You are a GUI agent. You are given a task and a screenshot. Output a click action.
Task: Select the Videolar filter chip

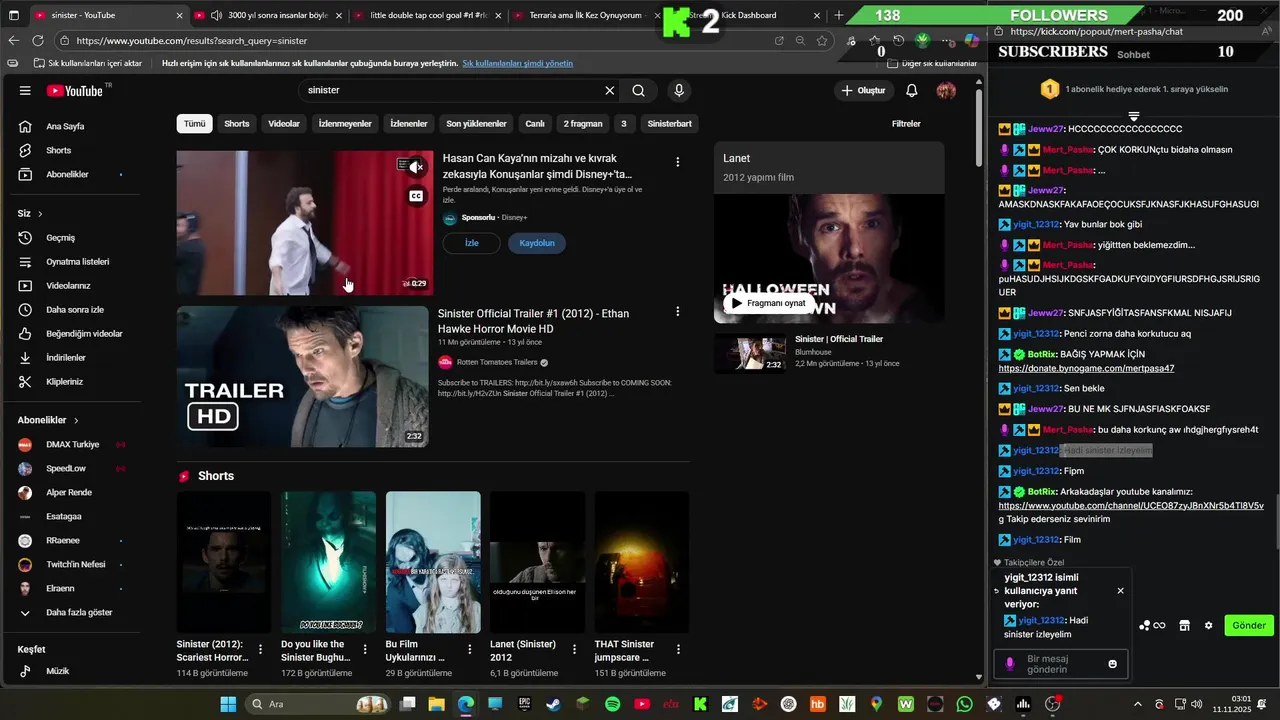(284, 124)
